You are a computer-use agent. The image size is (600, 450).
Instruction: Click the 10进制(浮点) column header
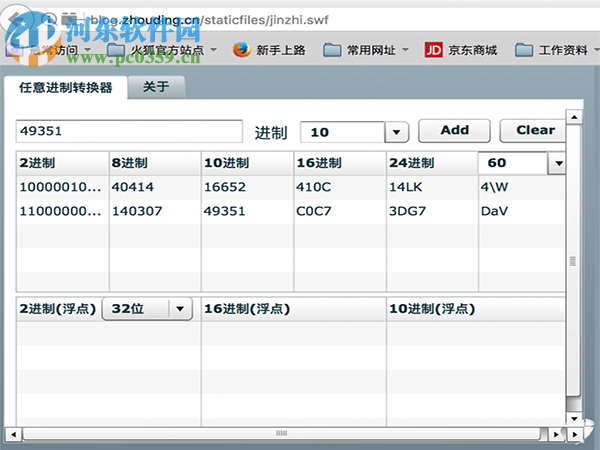pos(476,309)
